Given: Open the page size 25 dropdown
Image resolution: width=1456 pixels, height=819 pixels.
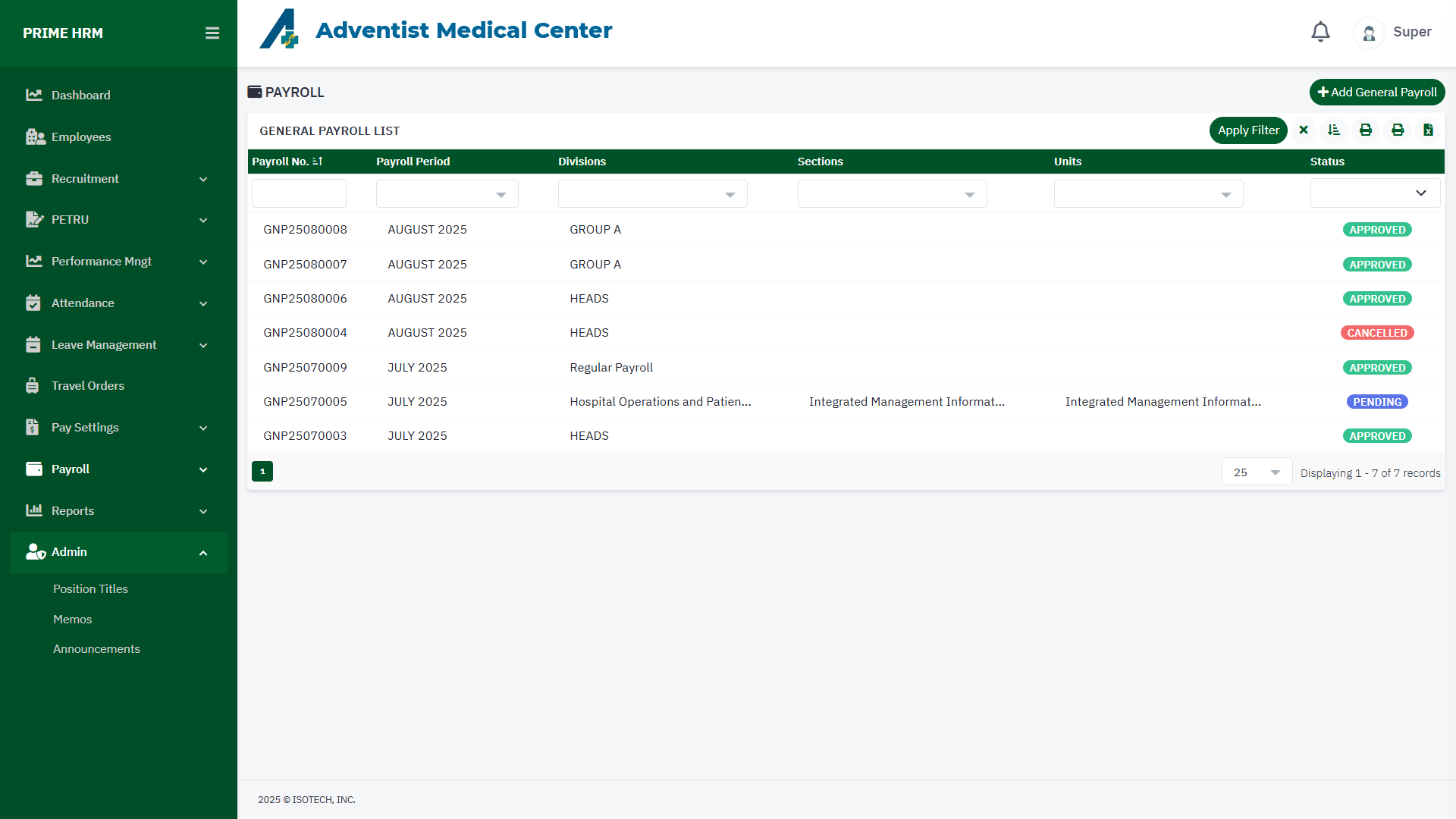Looking at the screenshot, I should coord(1257,472).
